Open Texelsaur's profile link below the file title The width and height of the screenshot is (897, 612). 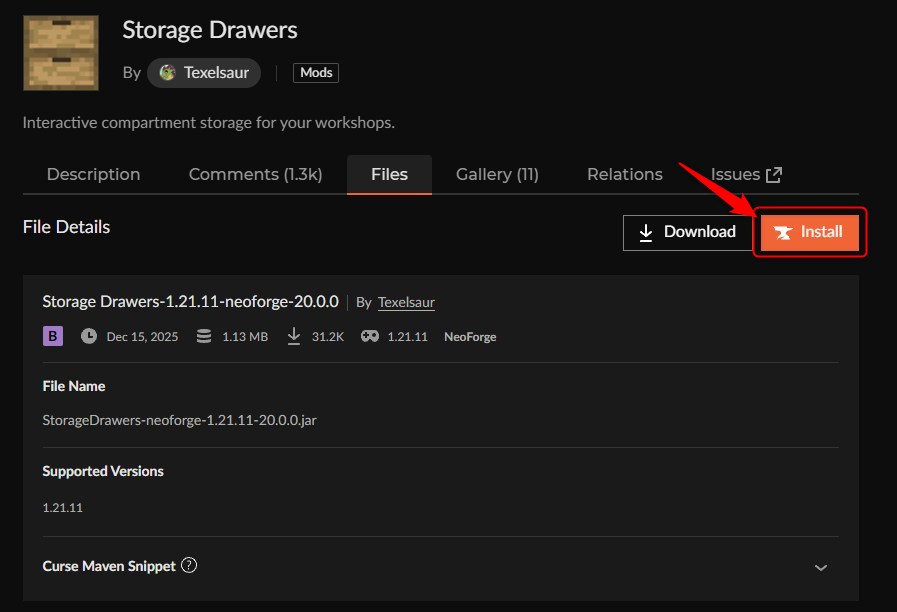tap(406, 301)
